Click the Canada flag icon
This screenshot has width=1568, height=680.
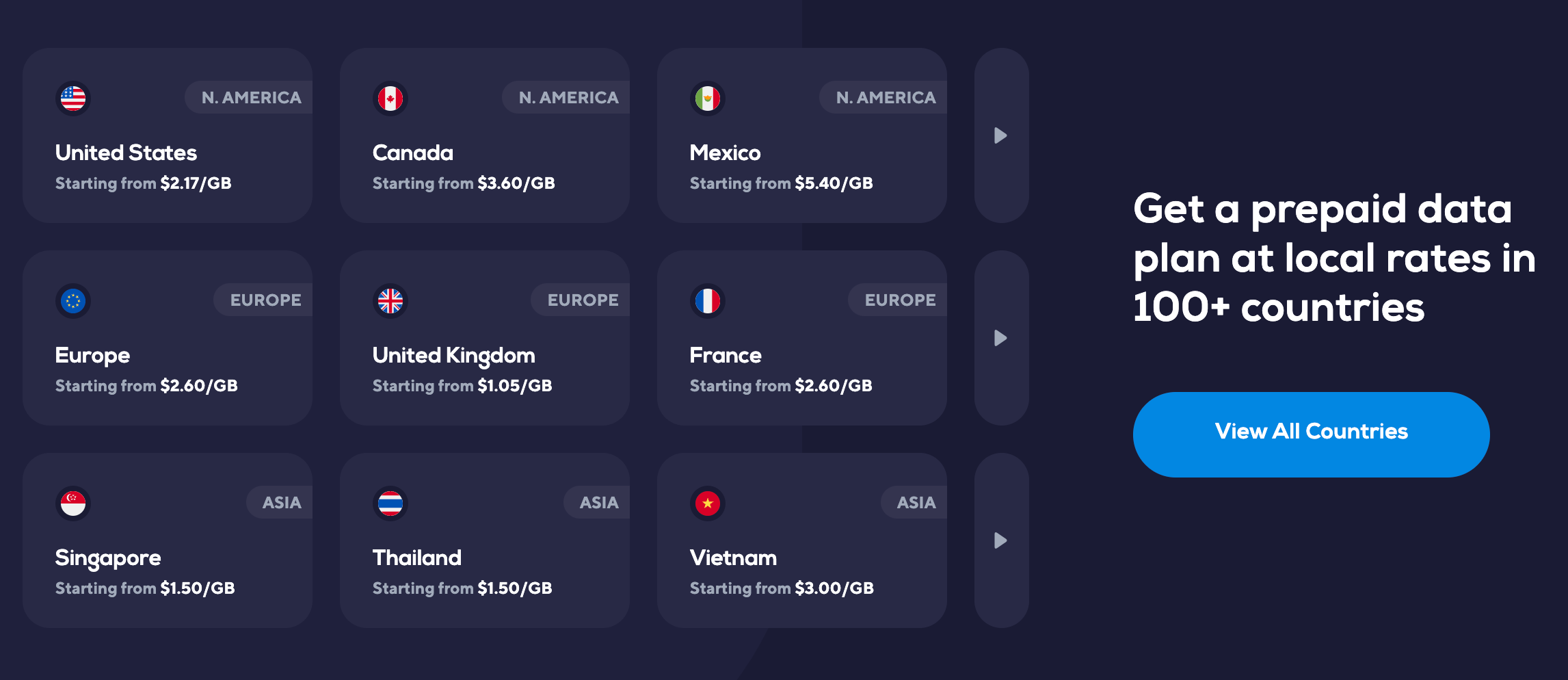(x=390, y=99)
